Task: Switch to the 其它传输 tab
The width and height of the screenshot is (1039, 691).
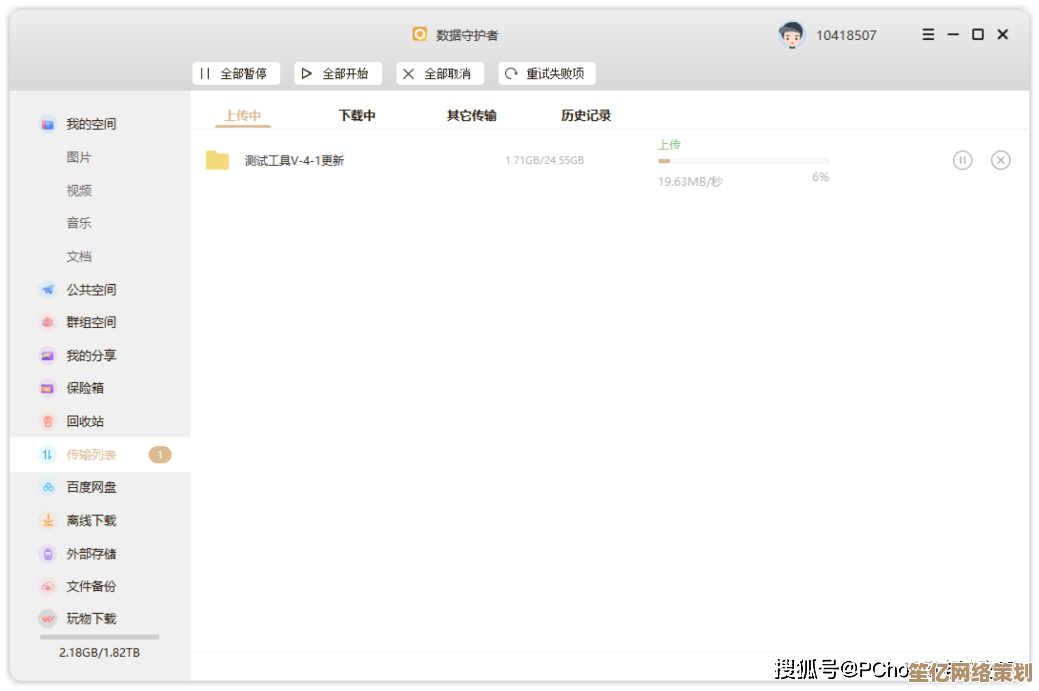Action: 471,116
